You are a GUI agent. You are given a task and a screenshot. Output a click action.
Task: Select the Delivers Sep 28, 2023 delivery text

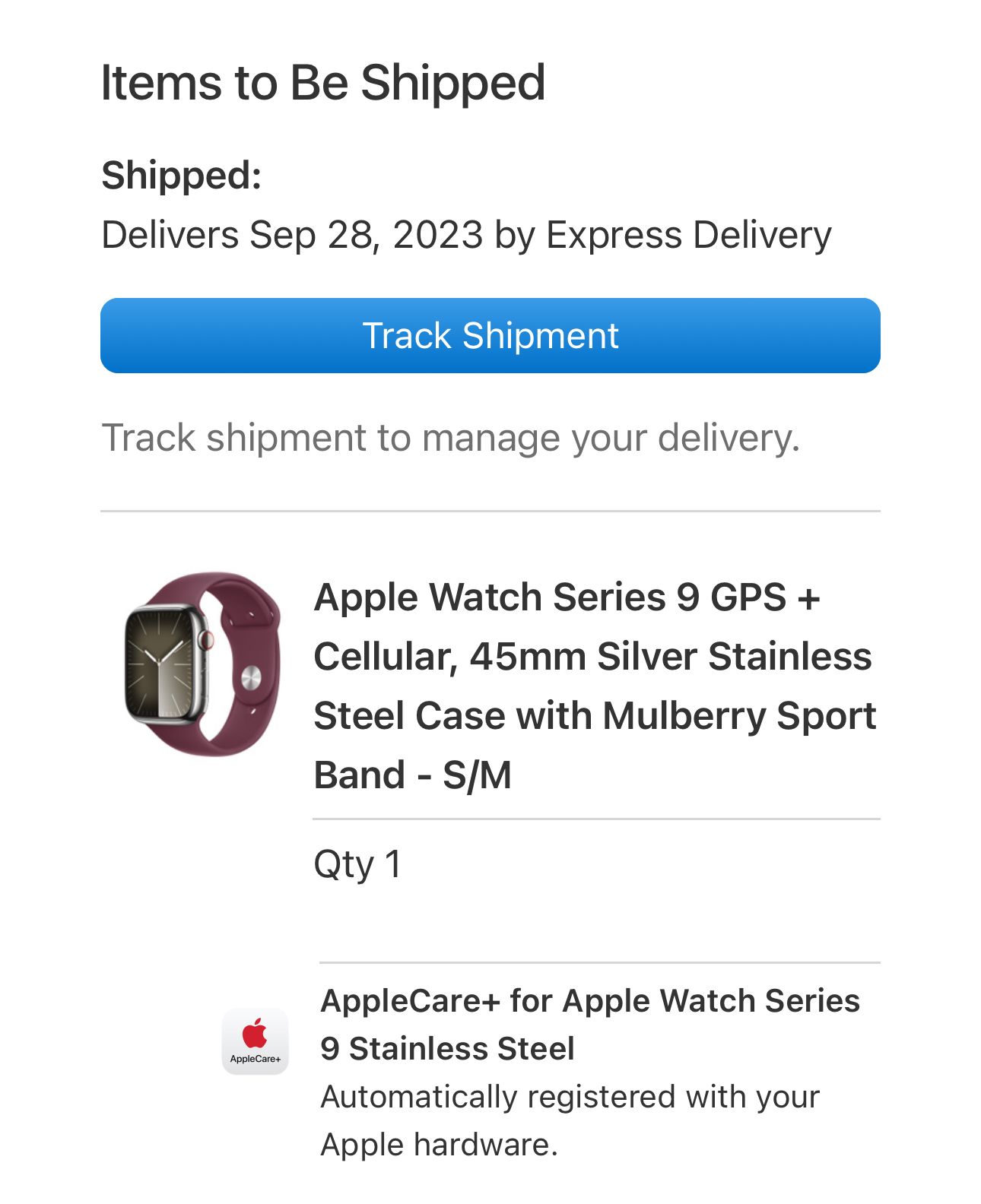(466, 234)
